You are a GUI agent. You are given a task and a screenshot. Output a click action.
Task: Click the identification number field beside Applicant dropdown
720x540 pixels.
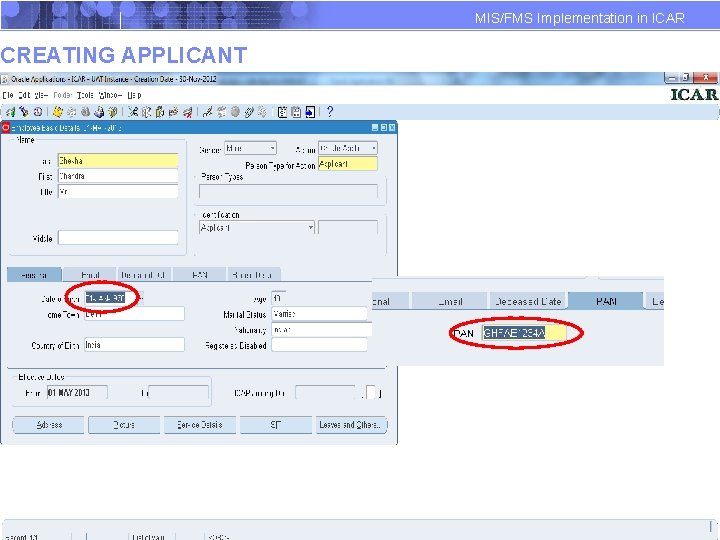348,227
